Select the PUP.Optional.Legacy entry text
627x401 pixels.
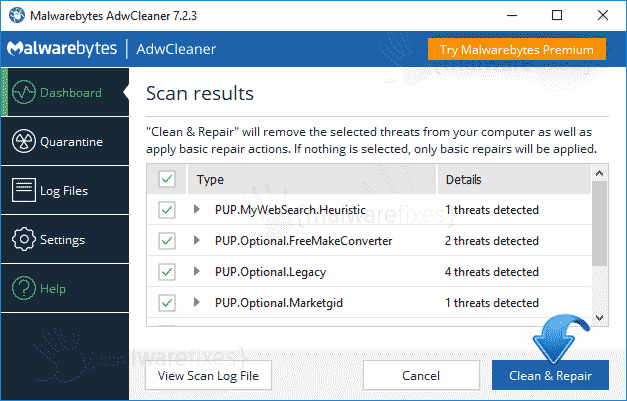270,272
